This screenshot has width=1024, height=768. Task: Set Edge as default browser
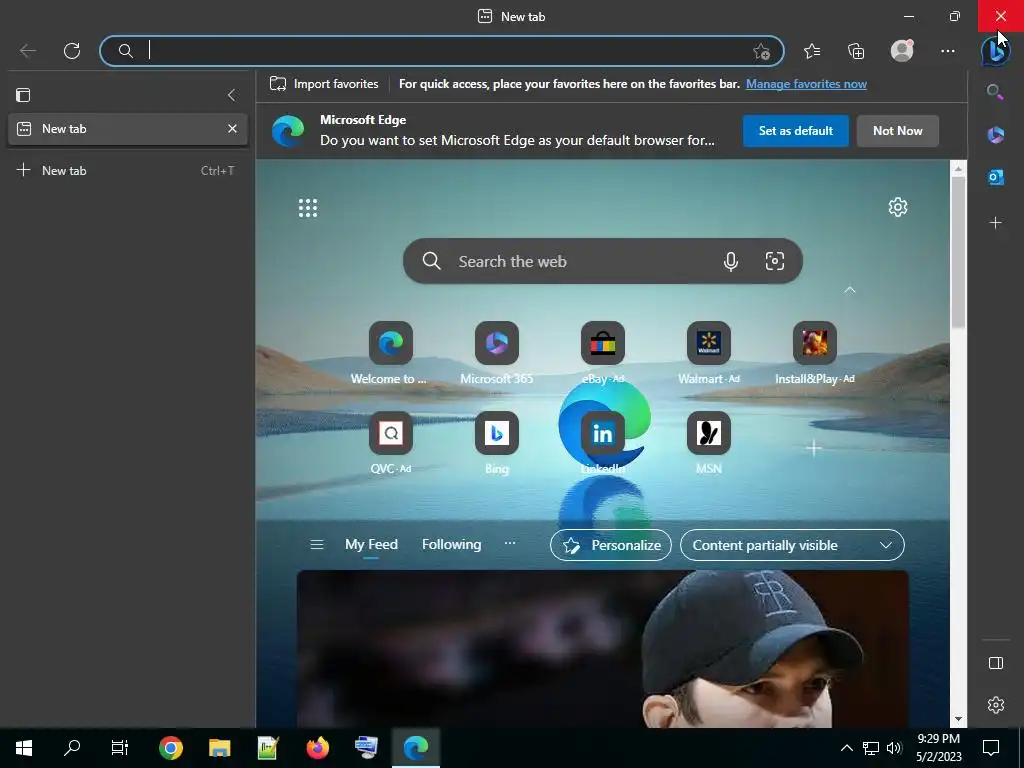795,131
